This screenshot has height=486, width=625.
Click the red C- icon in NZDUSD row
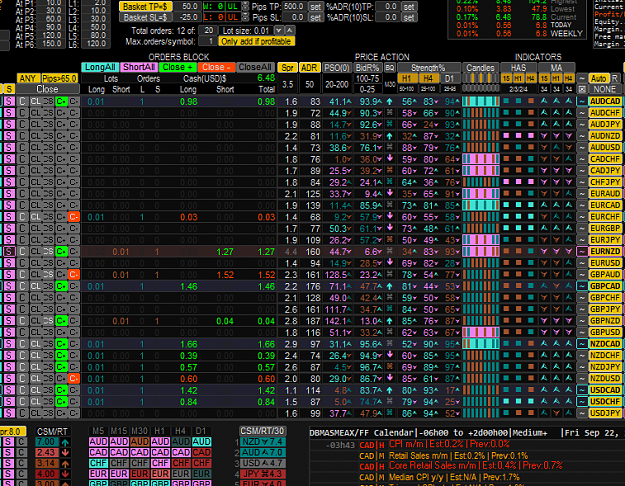tap(74, 379)
